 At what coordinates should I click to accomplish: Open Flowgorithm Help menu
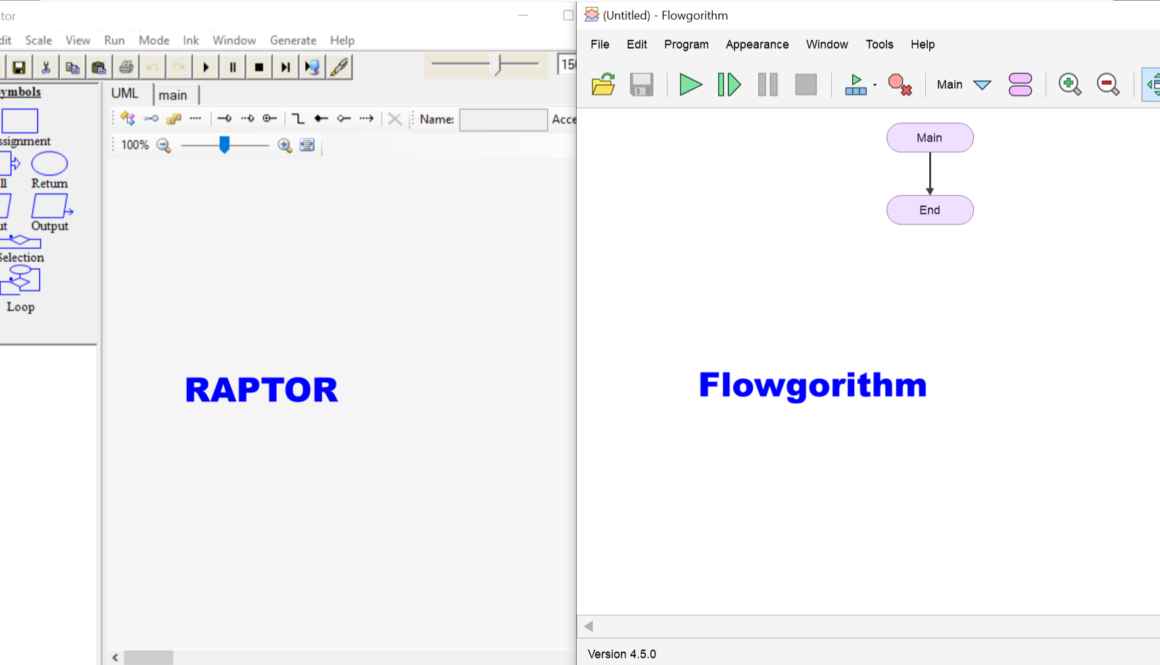coord(922,44)
